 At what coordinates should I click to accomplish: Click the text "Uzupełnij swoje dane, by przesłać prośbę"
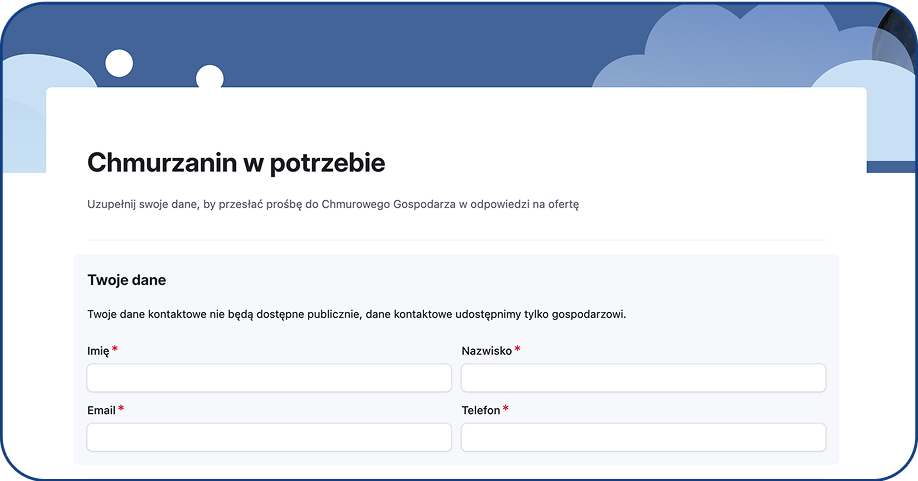[194, 204]
